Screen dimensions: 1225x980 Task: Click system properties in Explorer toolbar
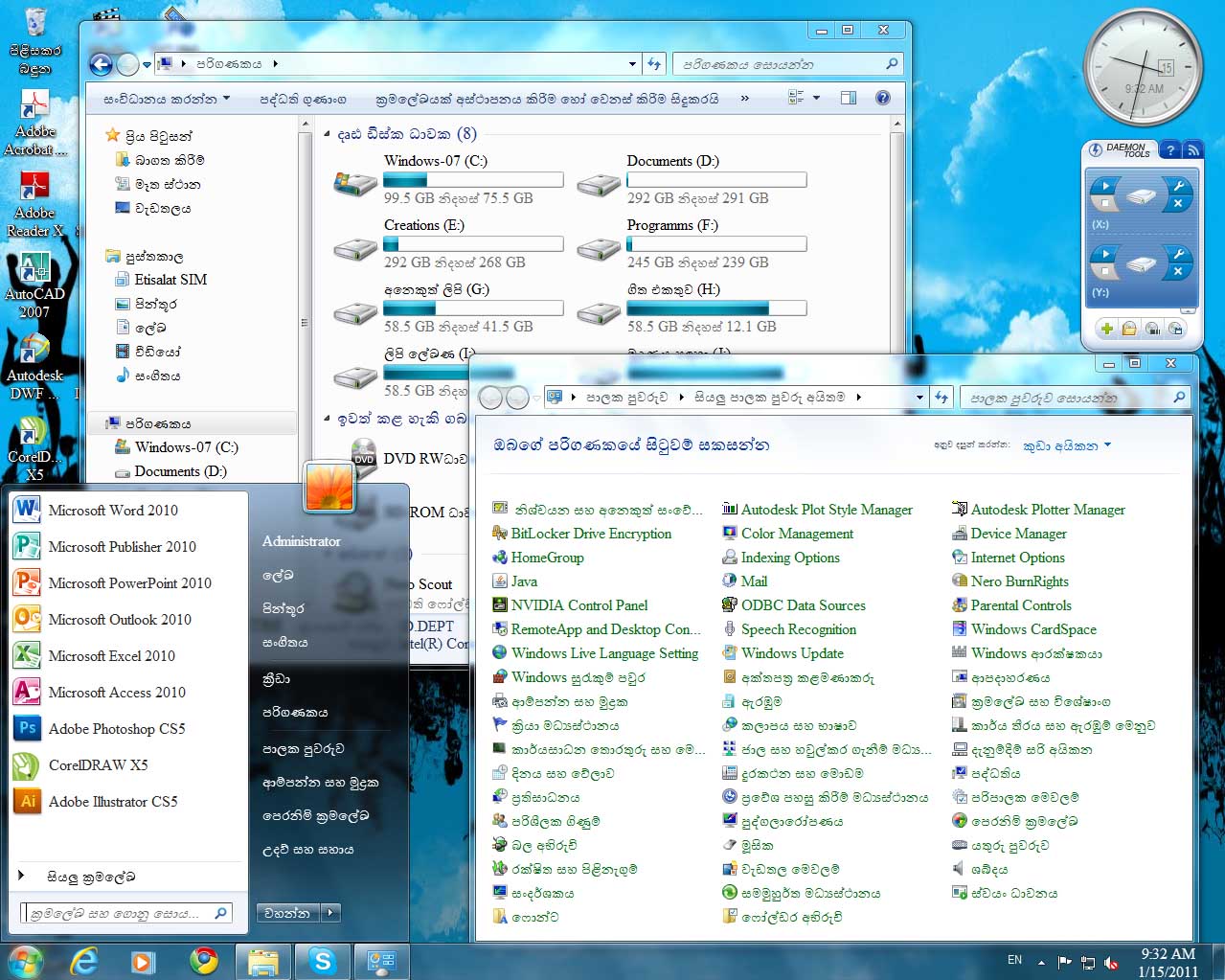303,98
